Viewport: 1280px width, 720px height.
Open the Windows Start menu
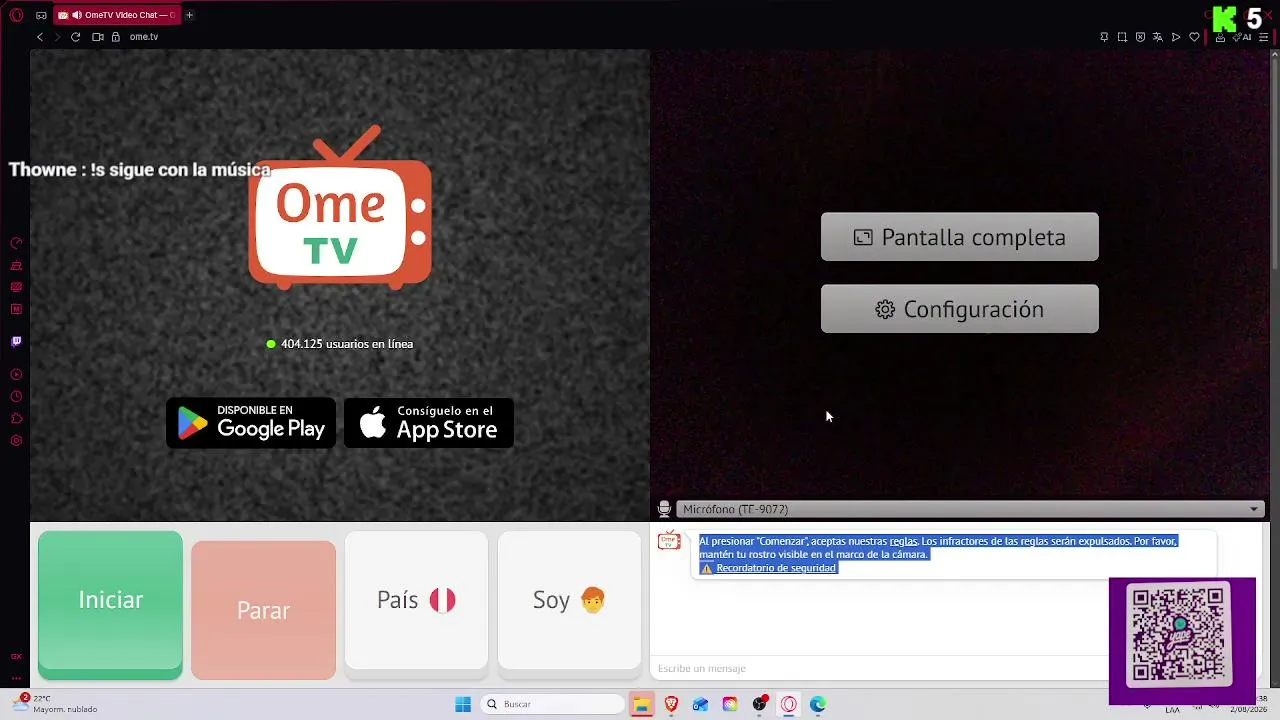463,704
